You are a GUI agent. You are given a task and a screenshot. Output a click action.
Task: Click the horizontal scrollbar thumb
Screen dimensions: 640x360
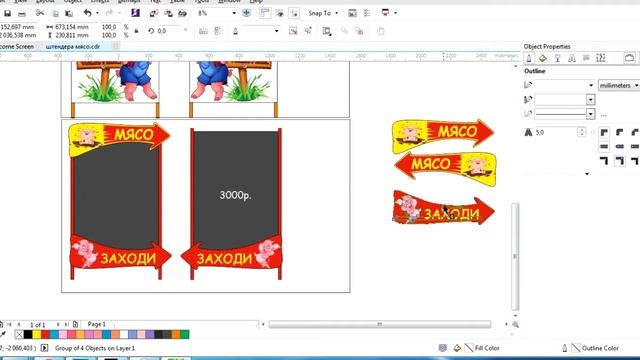click(380, 324)
